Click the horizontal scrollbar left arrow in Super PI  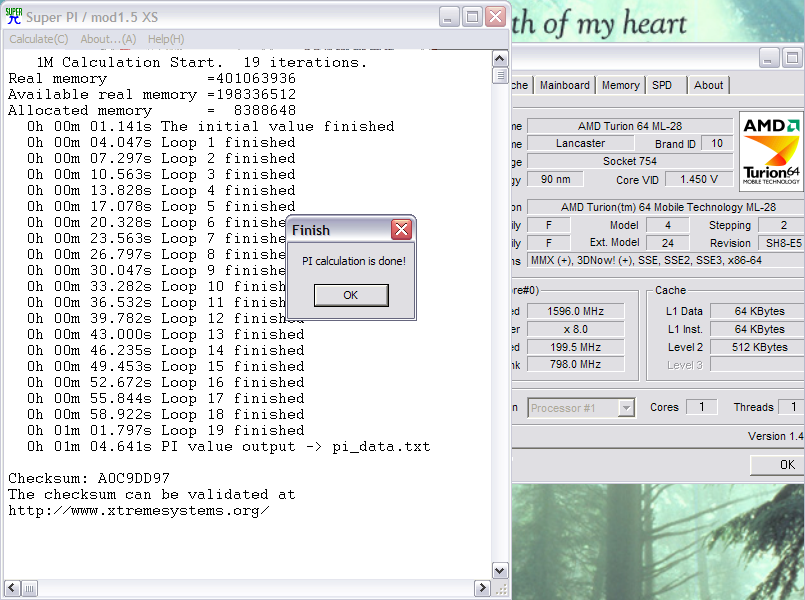[x=12, y=588]
